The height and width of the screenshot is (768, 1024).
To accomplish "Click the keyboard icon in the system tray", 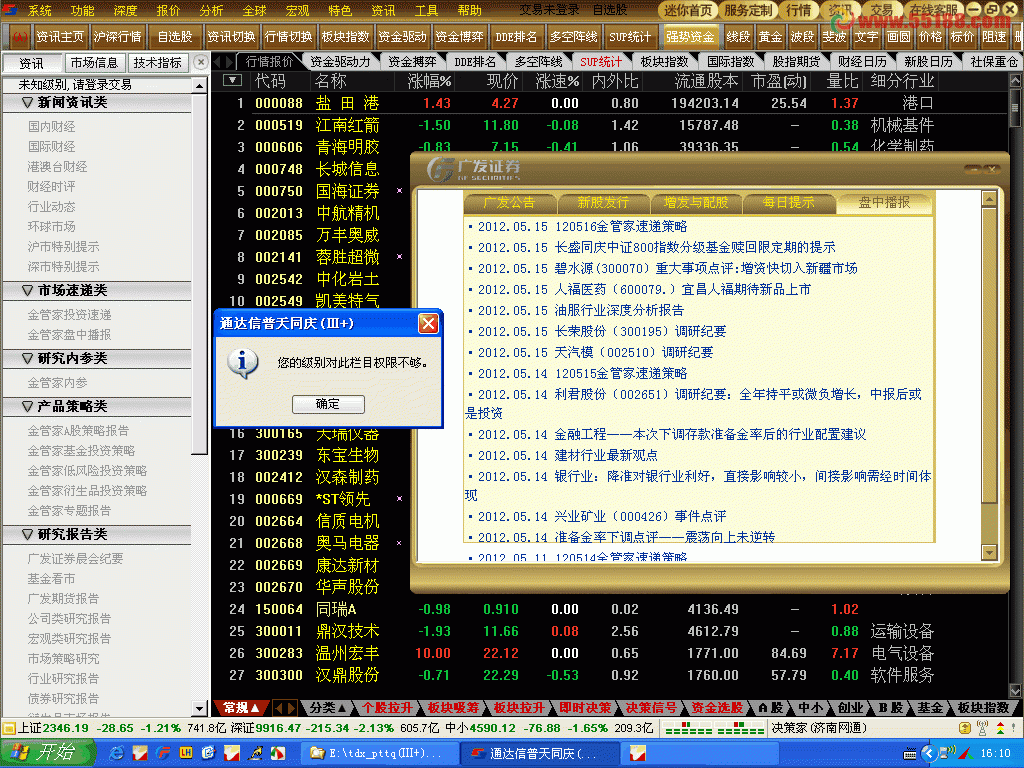I will click(x=909, y=754).
